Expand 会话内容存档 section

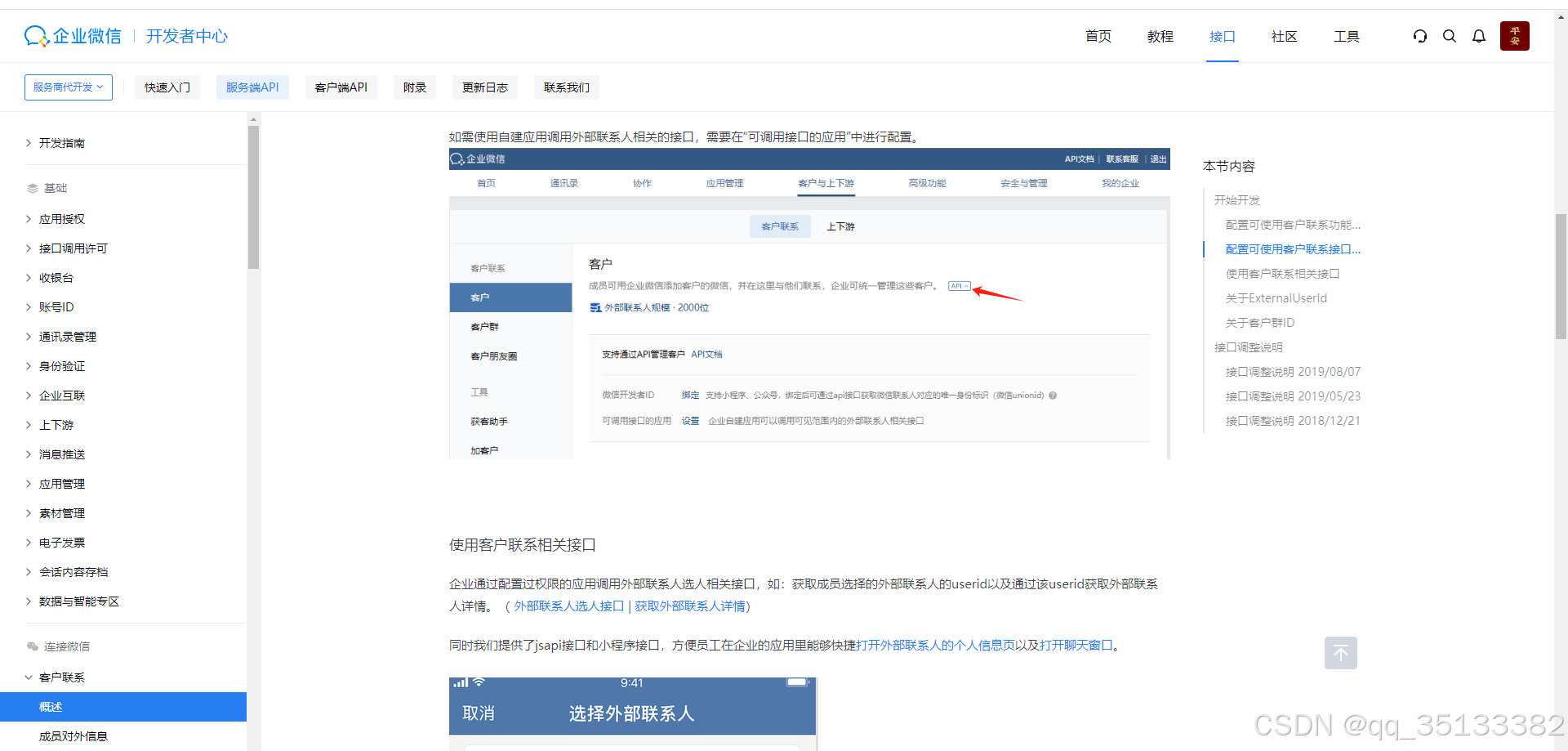tap(73, 572)
